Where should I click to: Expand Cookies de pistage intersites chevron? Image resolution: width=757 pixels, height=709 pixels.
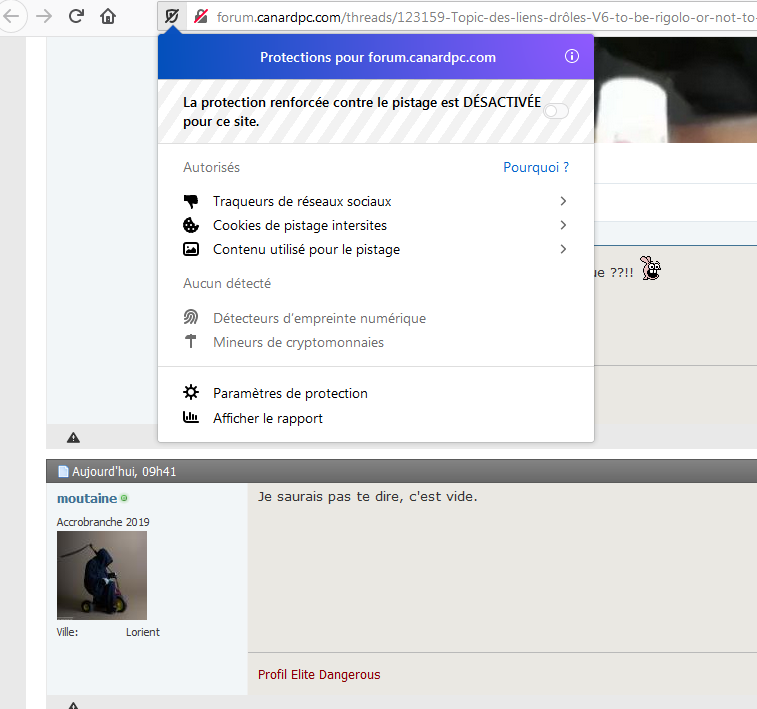point(563,225)
